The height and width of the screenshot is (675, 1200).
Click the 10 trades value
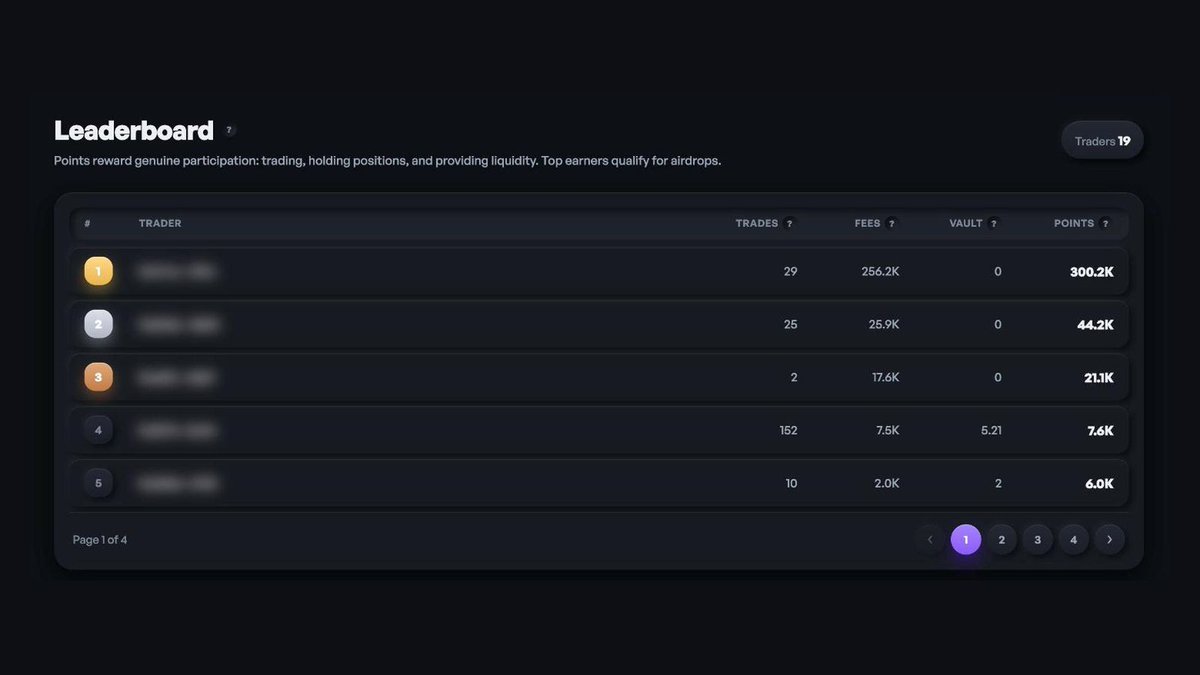(791, 483)
